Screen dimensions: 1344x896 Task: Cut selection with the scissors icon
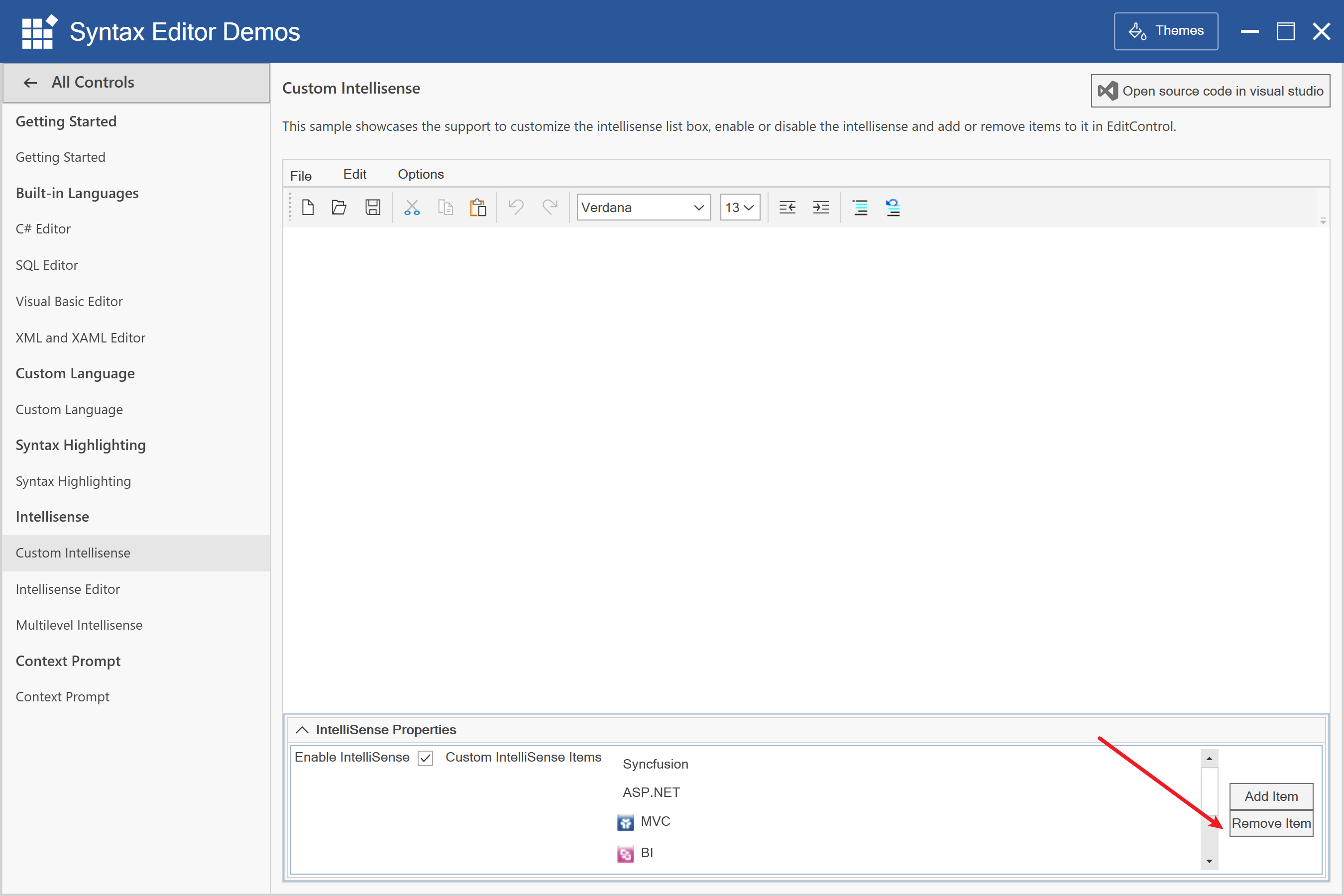click(x=412, y=208)
